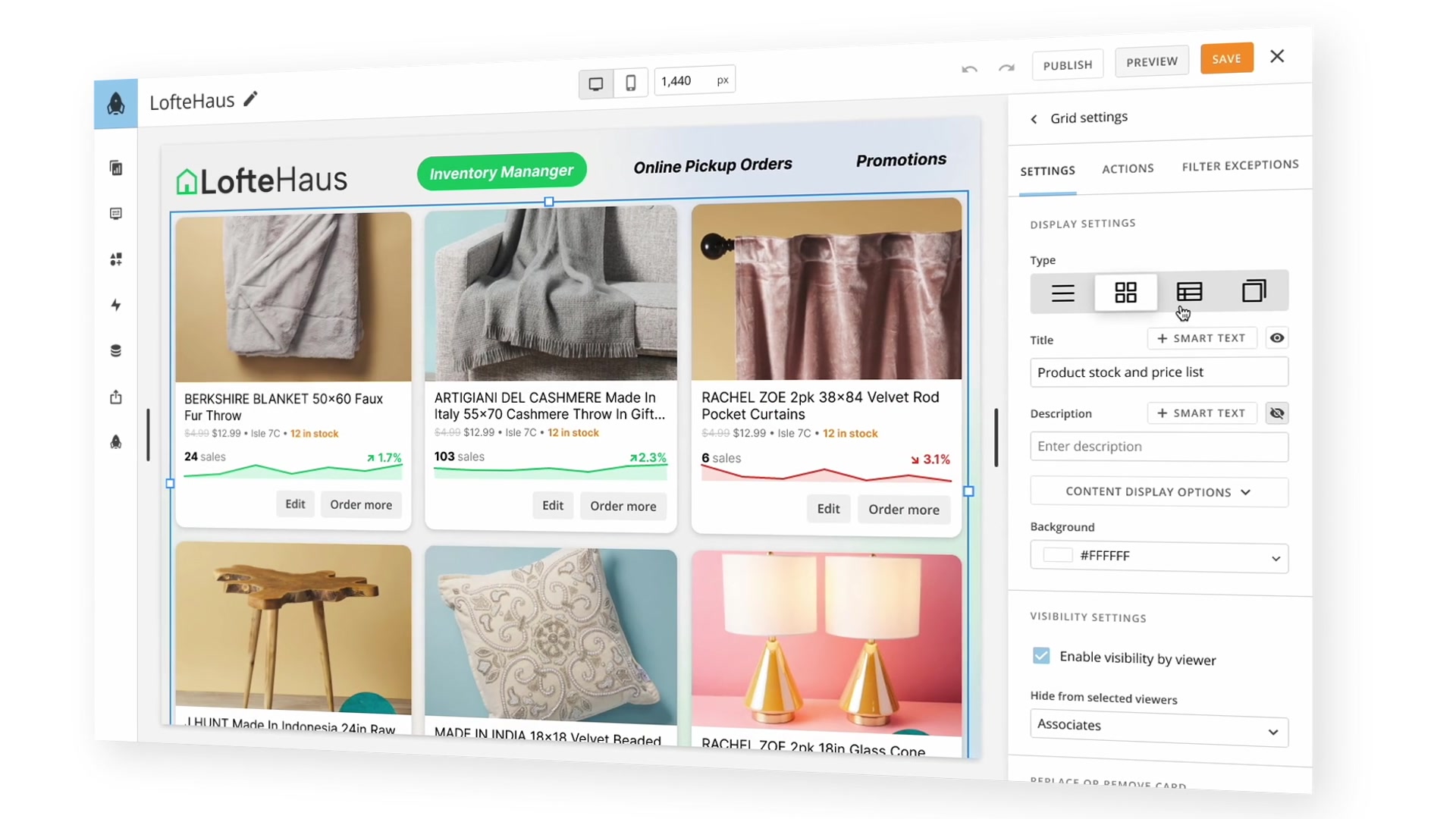This screenshot has width=1456, height=819.
Task: Click the Publish button
Action: [1068, 65]
